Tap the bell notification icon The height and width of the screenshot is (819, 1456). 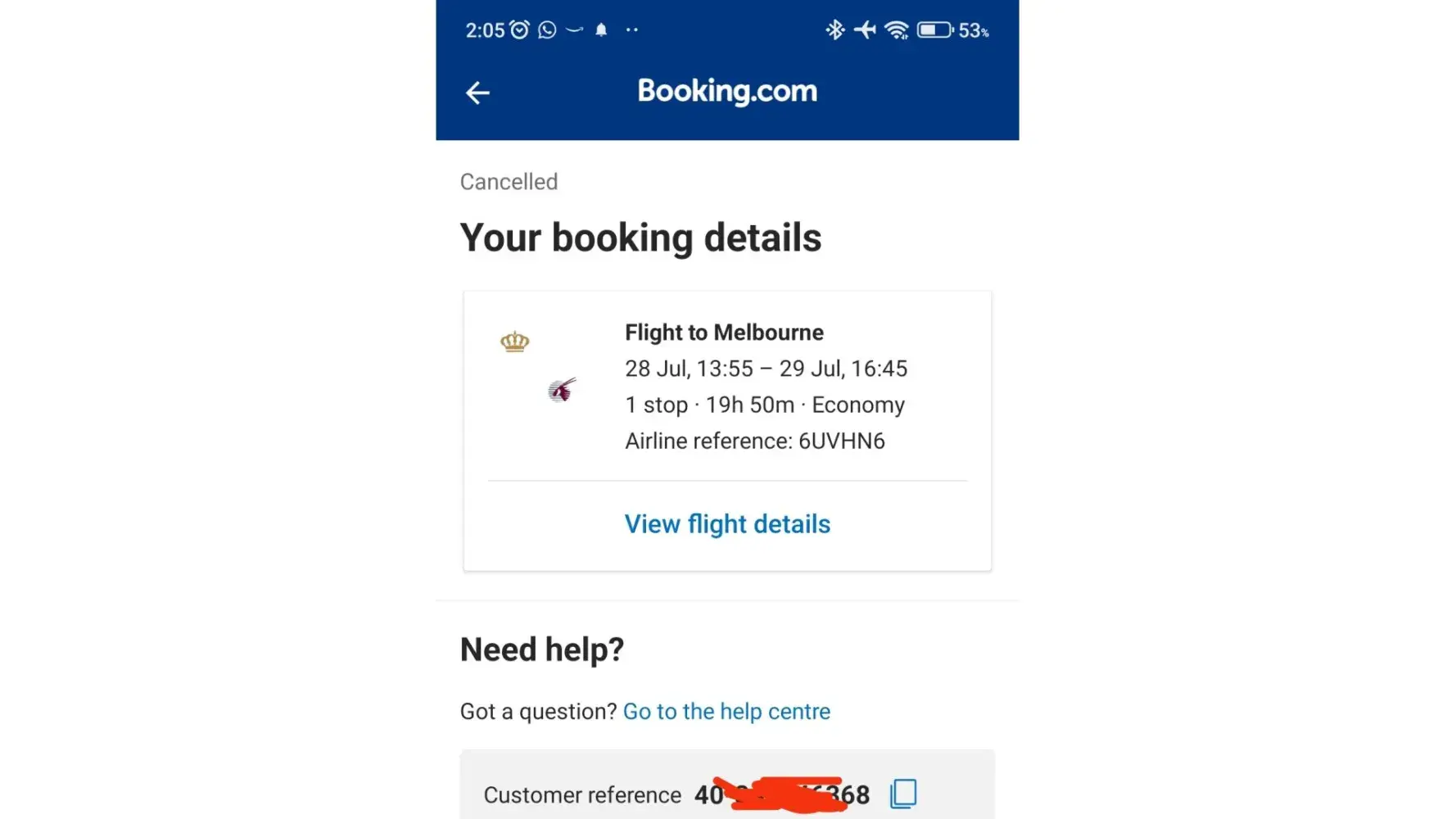tap(601, 30)
